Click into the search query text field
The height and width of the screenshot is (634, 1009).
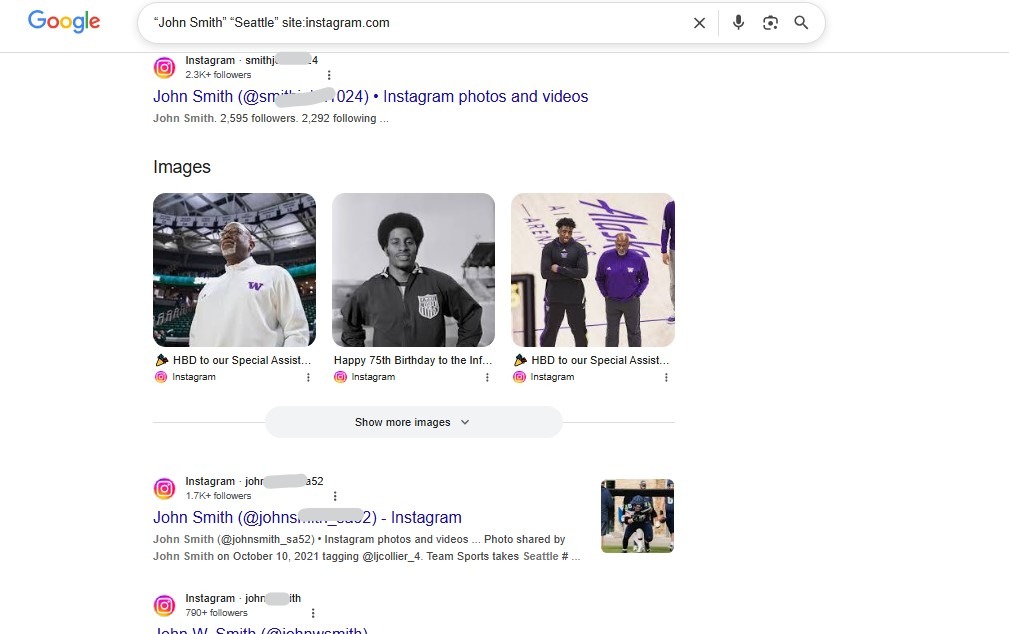tap(410, 23)
